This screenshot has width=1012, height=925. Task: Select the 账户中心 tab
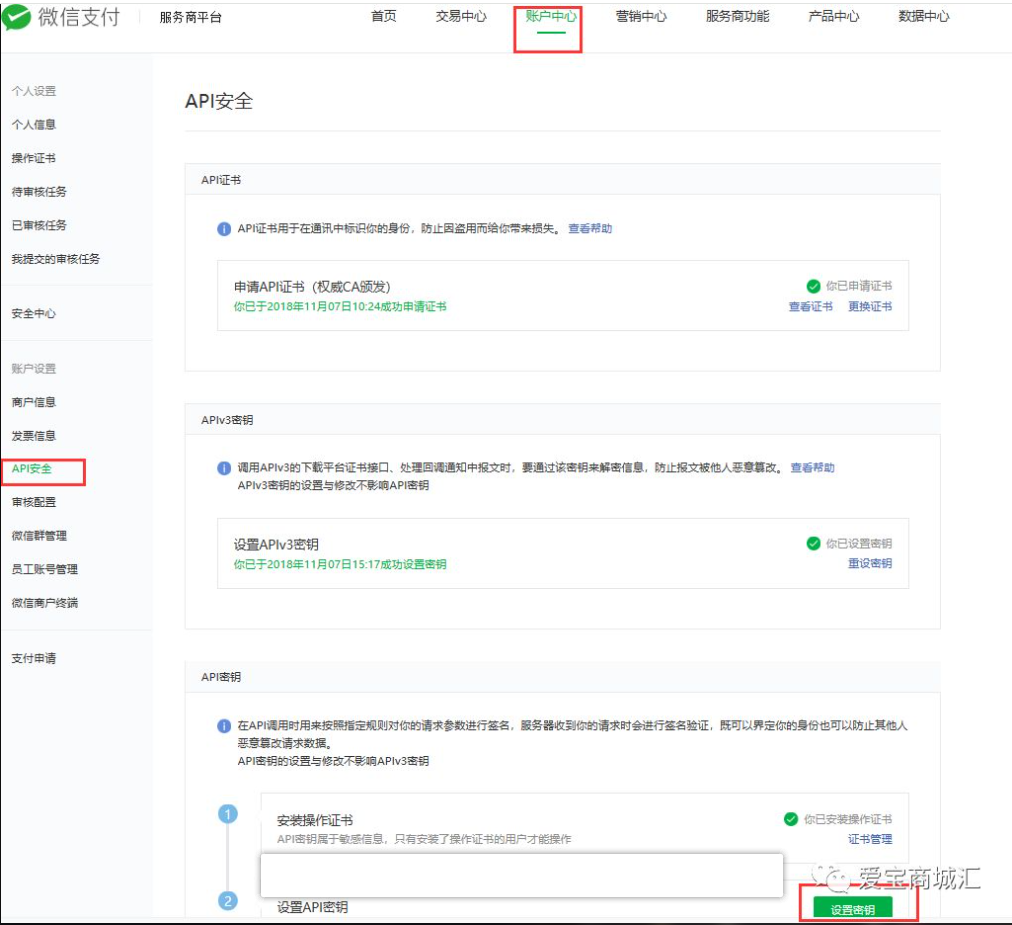pyautogui.click(x=551, y=16)
